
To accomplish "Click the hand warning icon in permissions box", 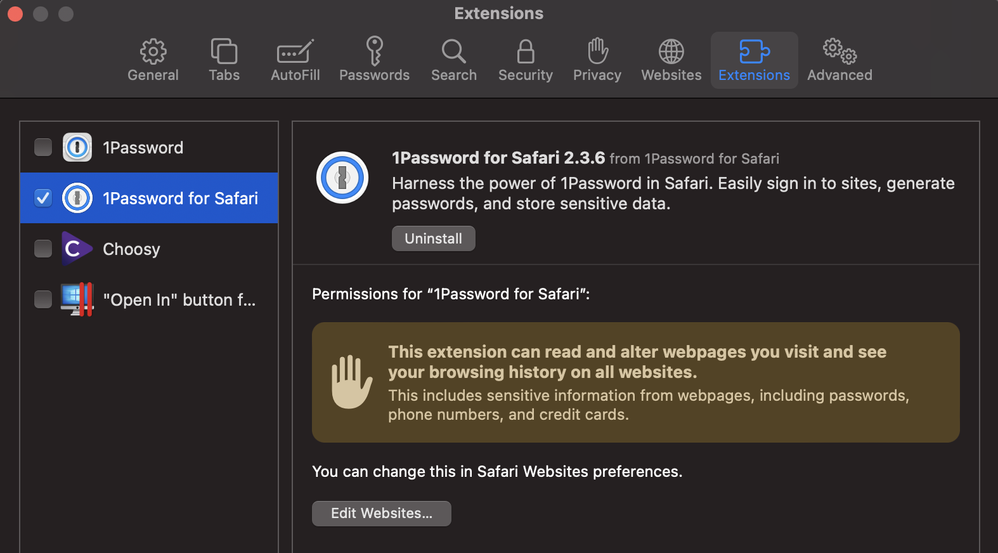I will coord(351,382).
